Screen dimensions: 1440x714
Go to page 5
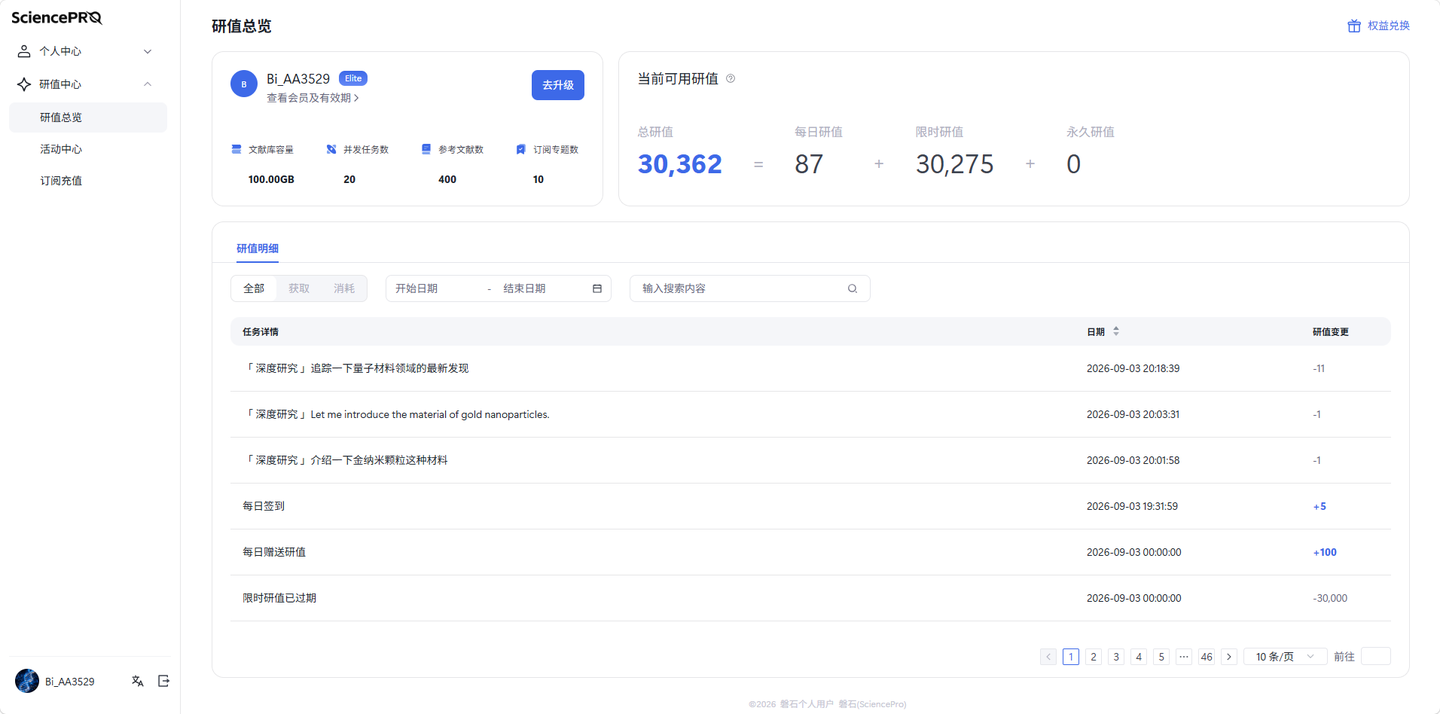pos(1161,657)
